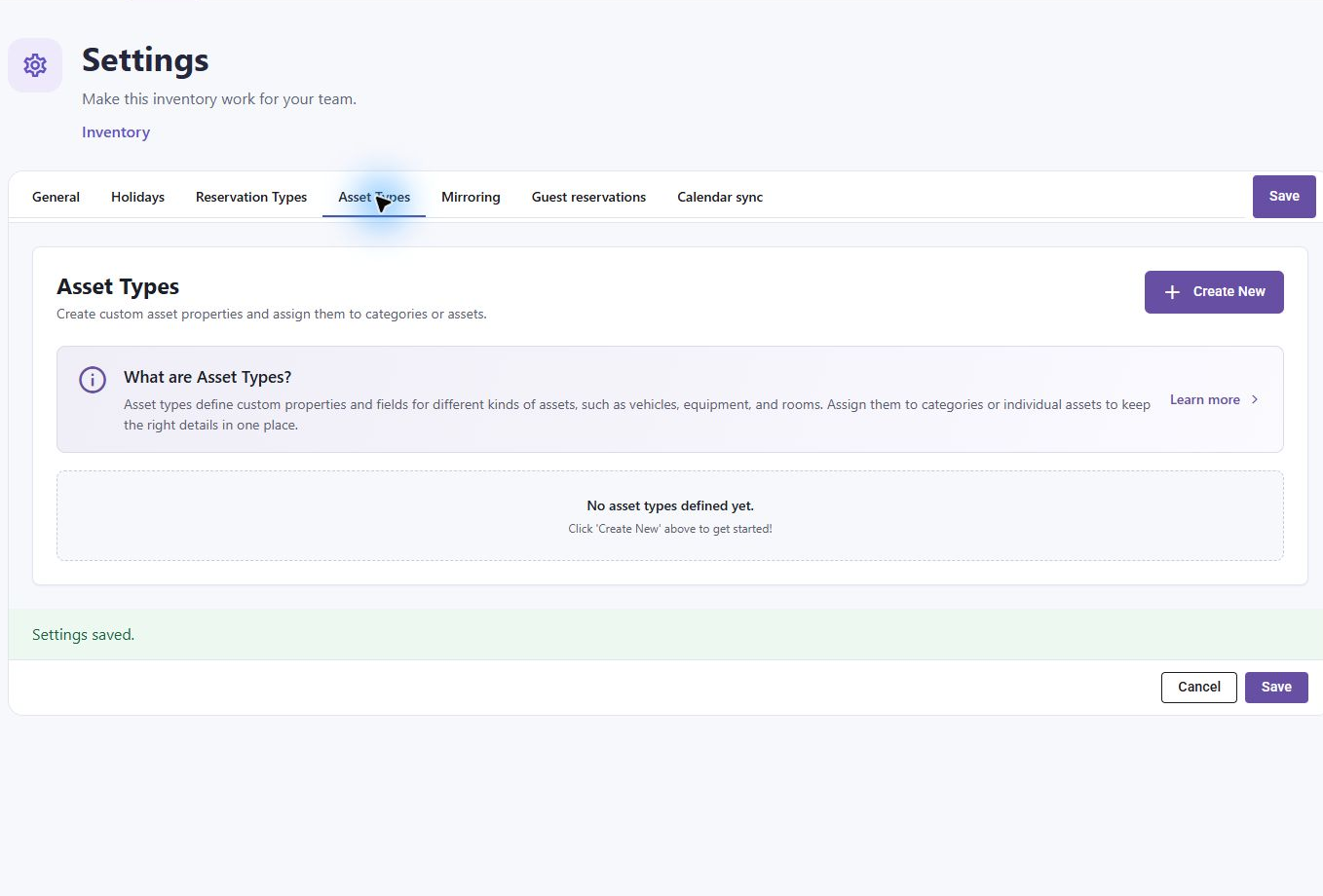Click the 'No asset types defined yet.' text
Image resolution: width=1323 pixels, height=896 pixels.
point(670,505)
